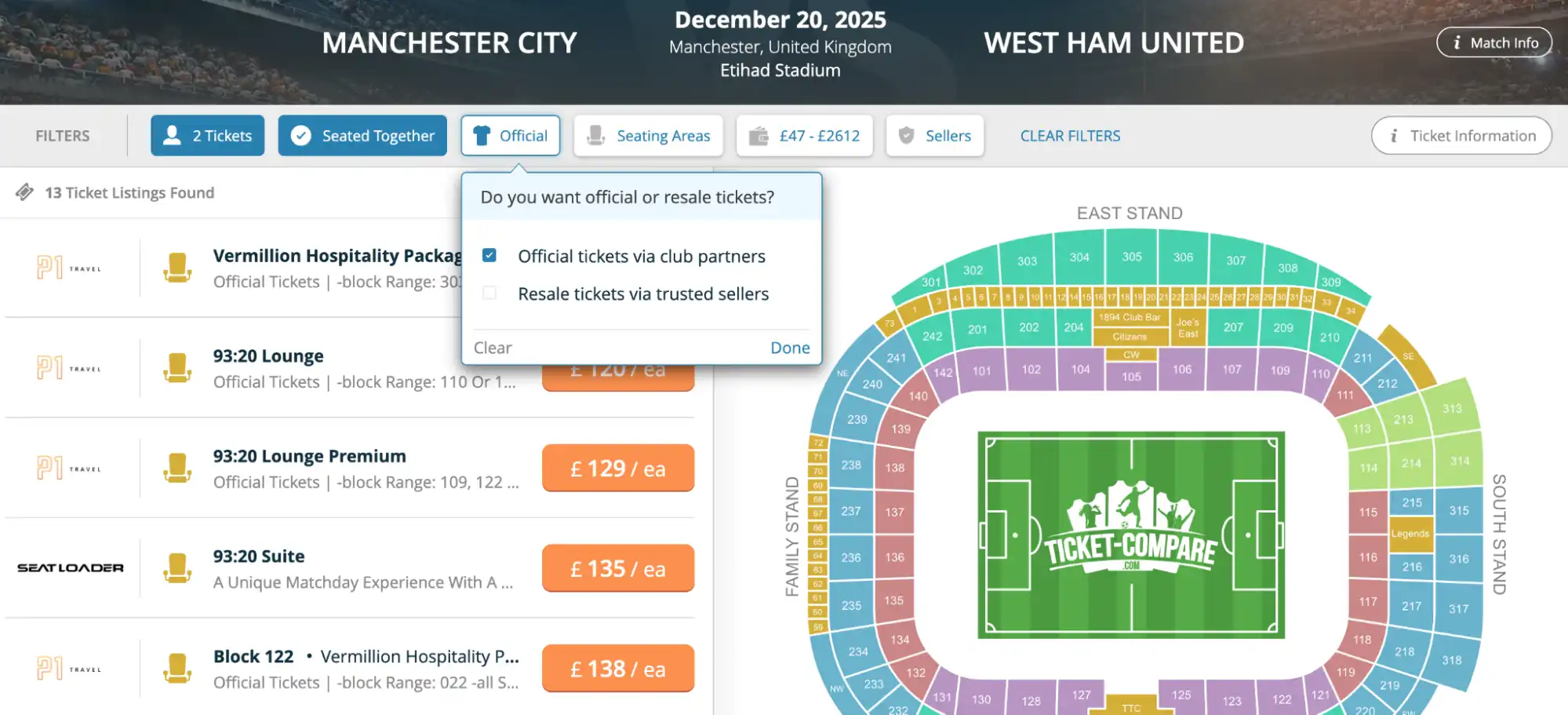Click the yellow seat icon on Block 122 listing
Viewport: 1568px width, 715px height.
(x=178, y=668)
